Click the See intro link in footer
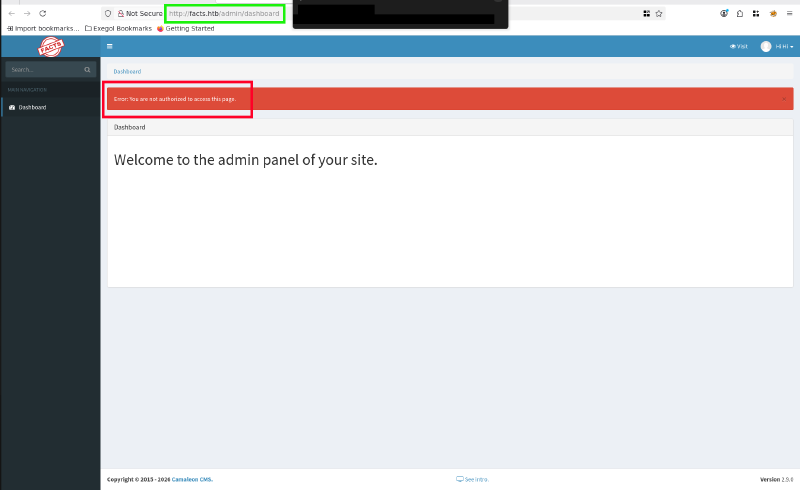Image resolution: width=800 pixels, height=490 pixels. (472, 480)
